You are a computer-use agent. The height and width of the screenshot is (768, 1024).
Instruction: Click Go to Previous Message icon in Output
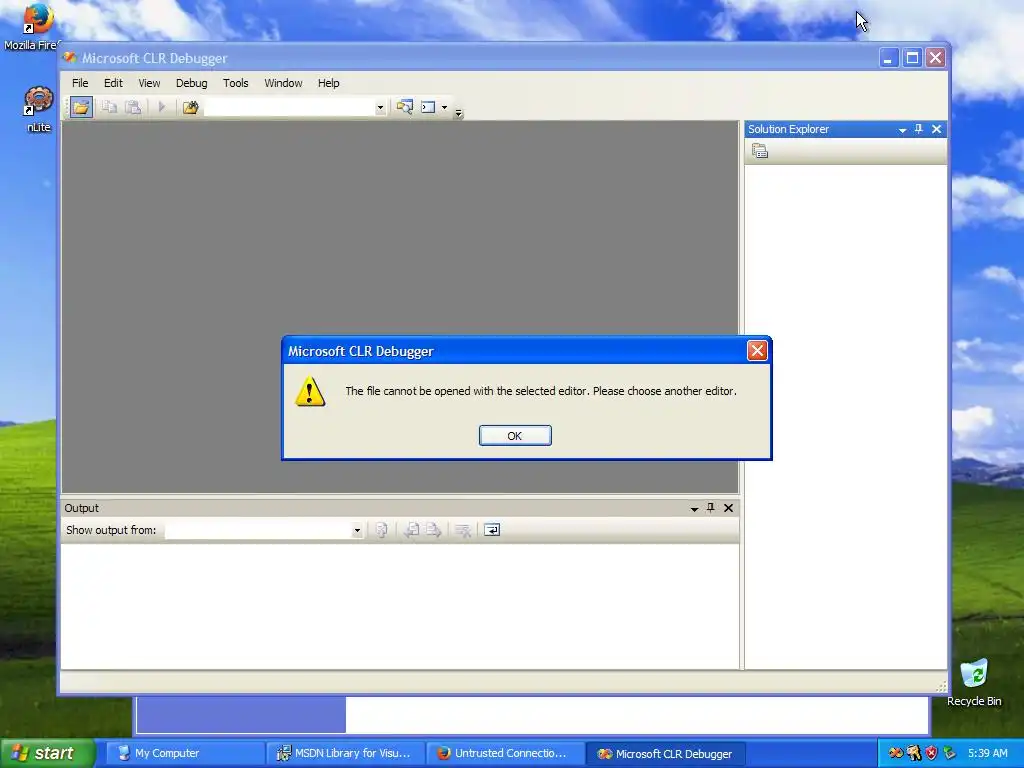[x=411, y=530]
